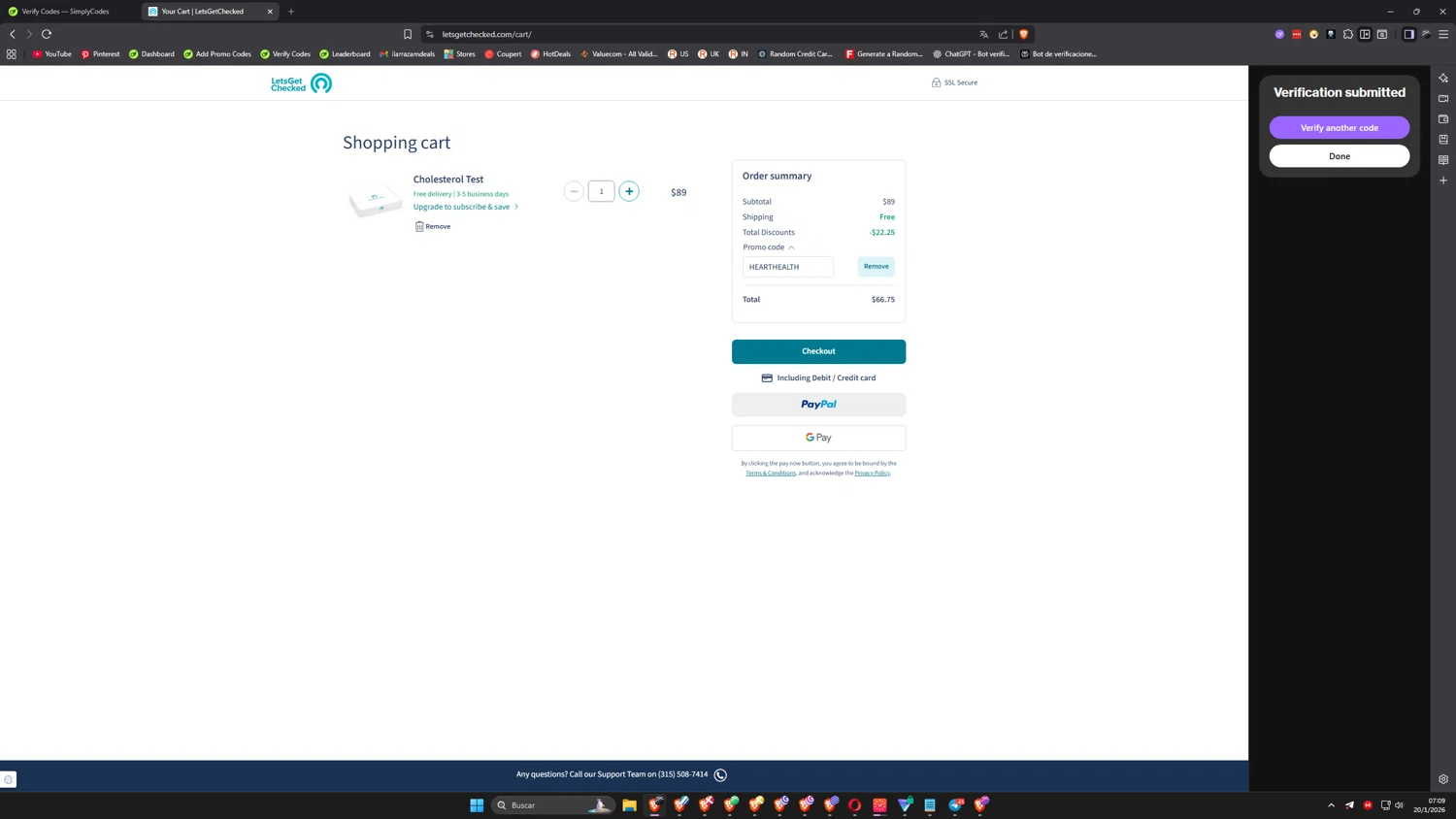The image size is (1456, 819).
Task: Open Telegram from the taskbar
Action: (x=956, y=805)
